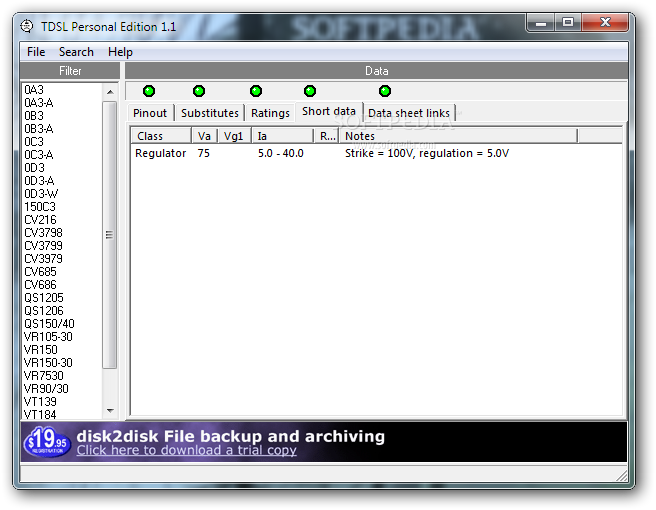The width and height of the screenshot is (656, 510).
Task: Click 'Click here to download a trial copy' link
Action: [187, 450]
